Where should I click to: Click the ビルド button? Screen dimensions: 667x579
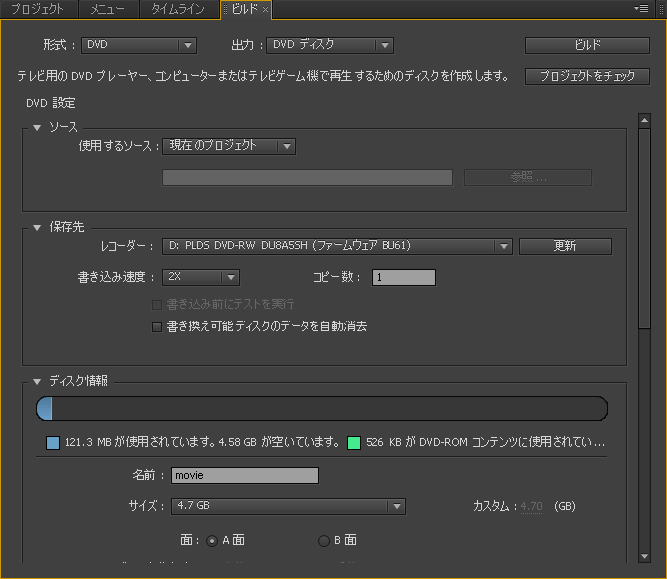(587, 45)
